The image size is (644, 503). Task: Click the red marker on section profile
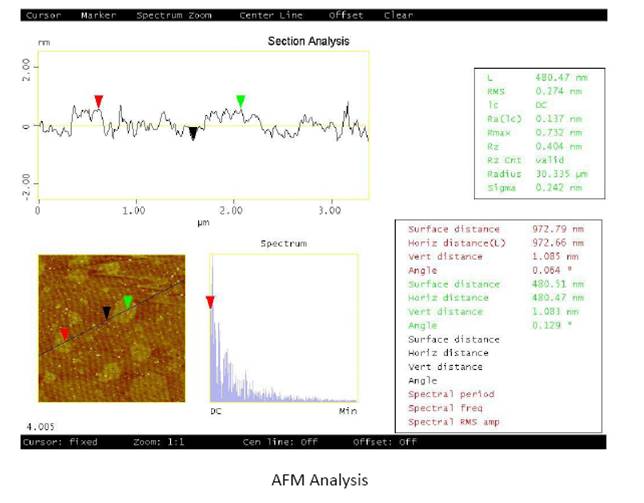[x=98, y=101]
